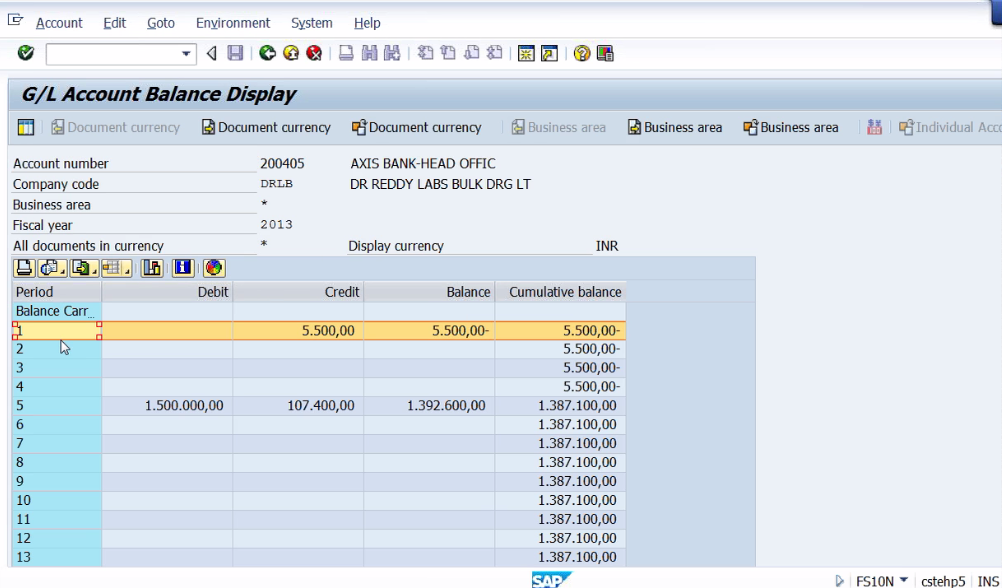The width and height of the screenshot is (1002, 588).
Task: Click the account number value 200405
Action: pyautogui.click(x=282, y=164)
